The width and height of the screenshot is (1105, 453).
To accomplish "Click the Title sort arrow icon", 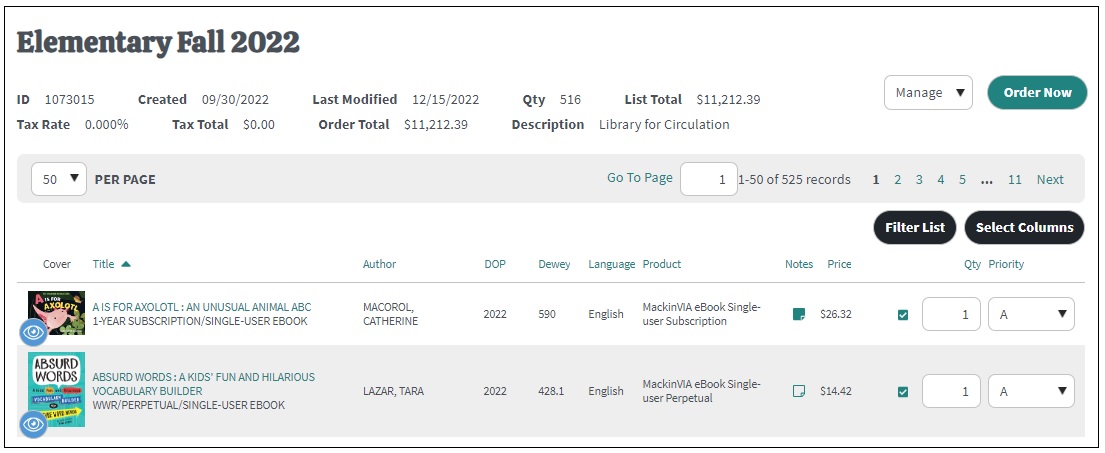I will (x=125, y=264).
